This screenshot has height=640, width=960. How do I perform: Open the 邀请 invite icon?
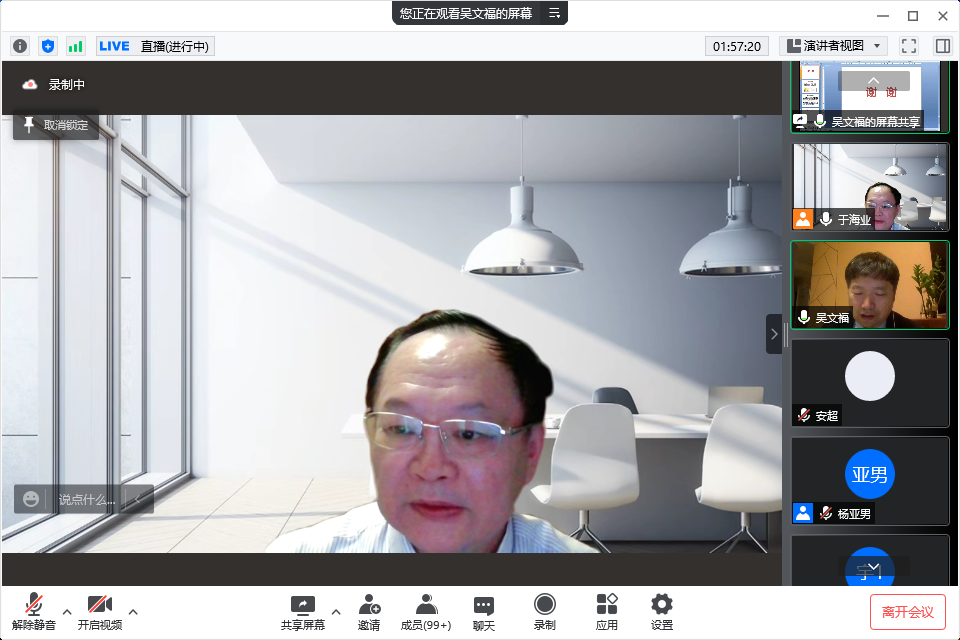tap(369, 612)
